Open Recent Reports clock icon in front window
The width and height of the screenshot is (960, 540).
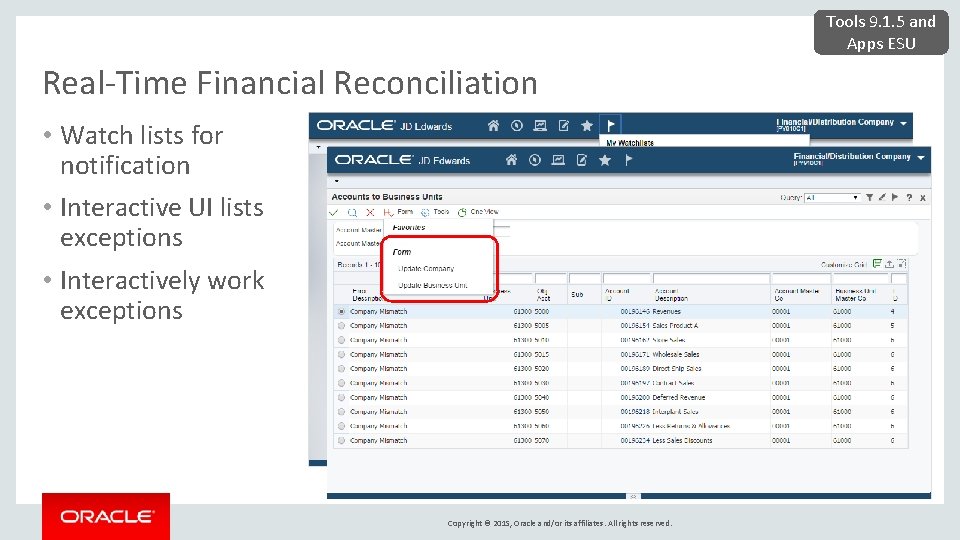(534, 160)
